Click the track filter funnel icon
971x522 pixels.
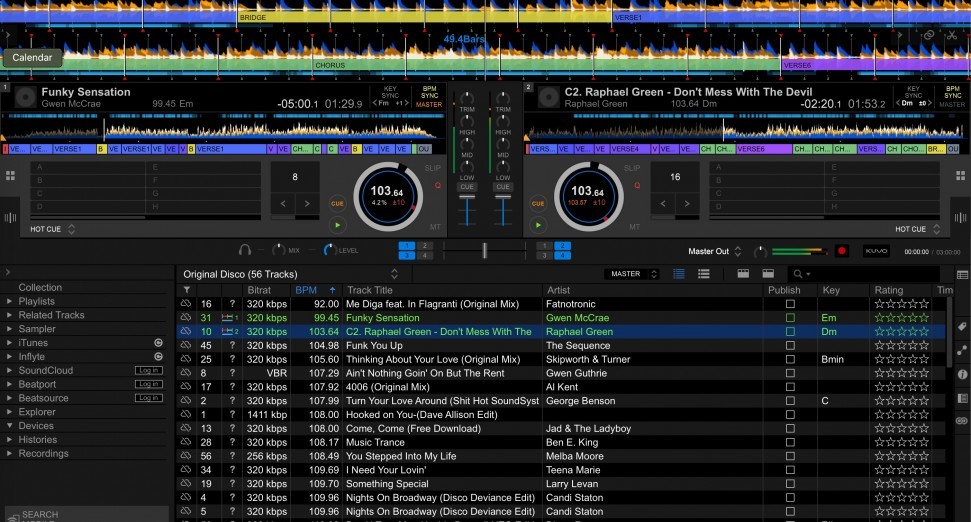coord(186,290)
